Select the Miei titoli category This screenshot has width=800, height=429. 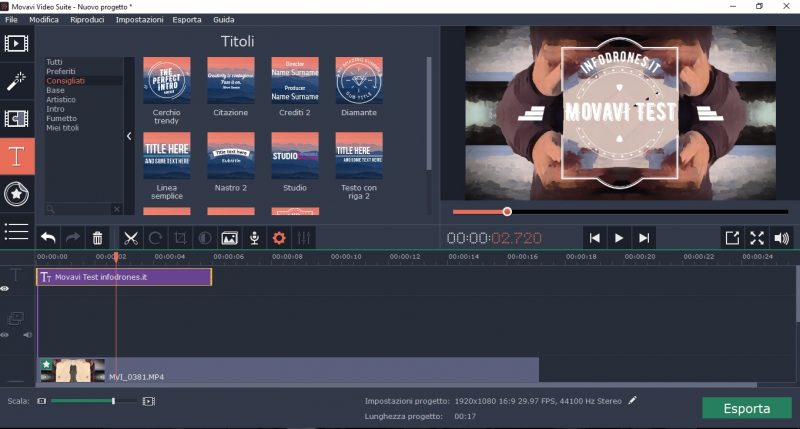point(62,128)
